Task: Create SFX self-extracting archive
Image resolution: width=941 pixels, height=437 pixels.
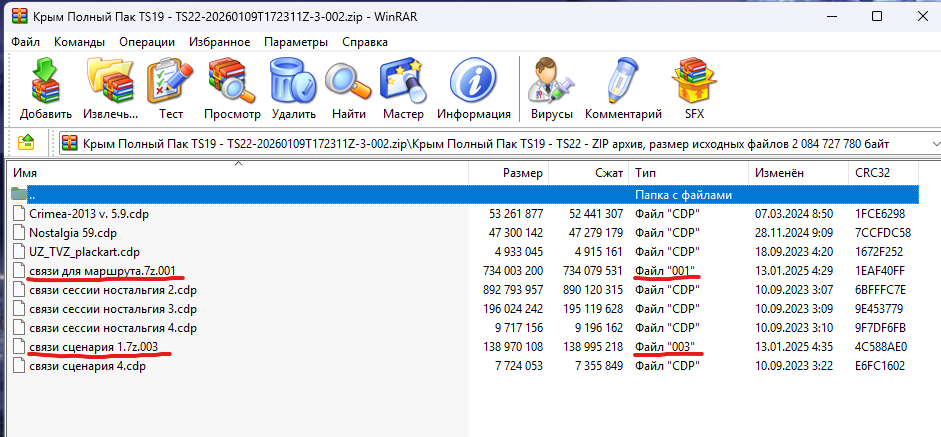Action: point(694,90)
